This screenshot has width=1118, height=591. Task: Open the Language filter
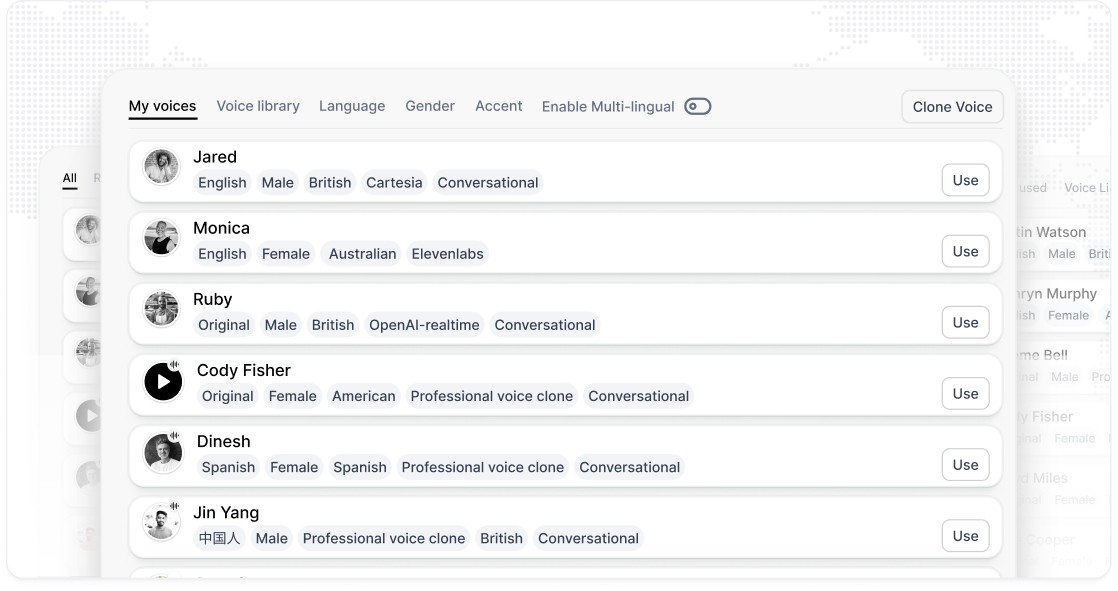click(x=352, y=106)
